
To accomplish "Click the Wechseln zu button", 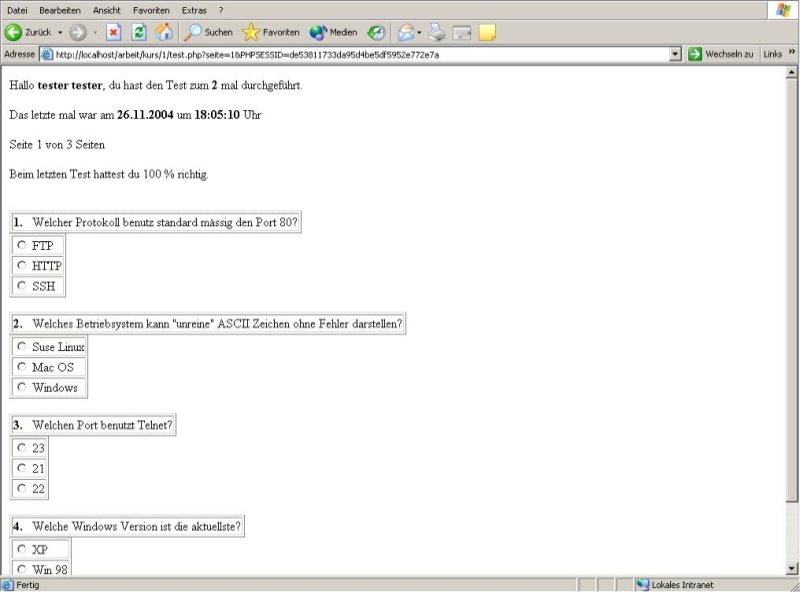I will pyautogui.click(x=720, y=54).
